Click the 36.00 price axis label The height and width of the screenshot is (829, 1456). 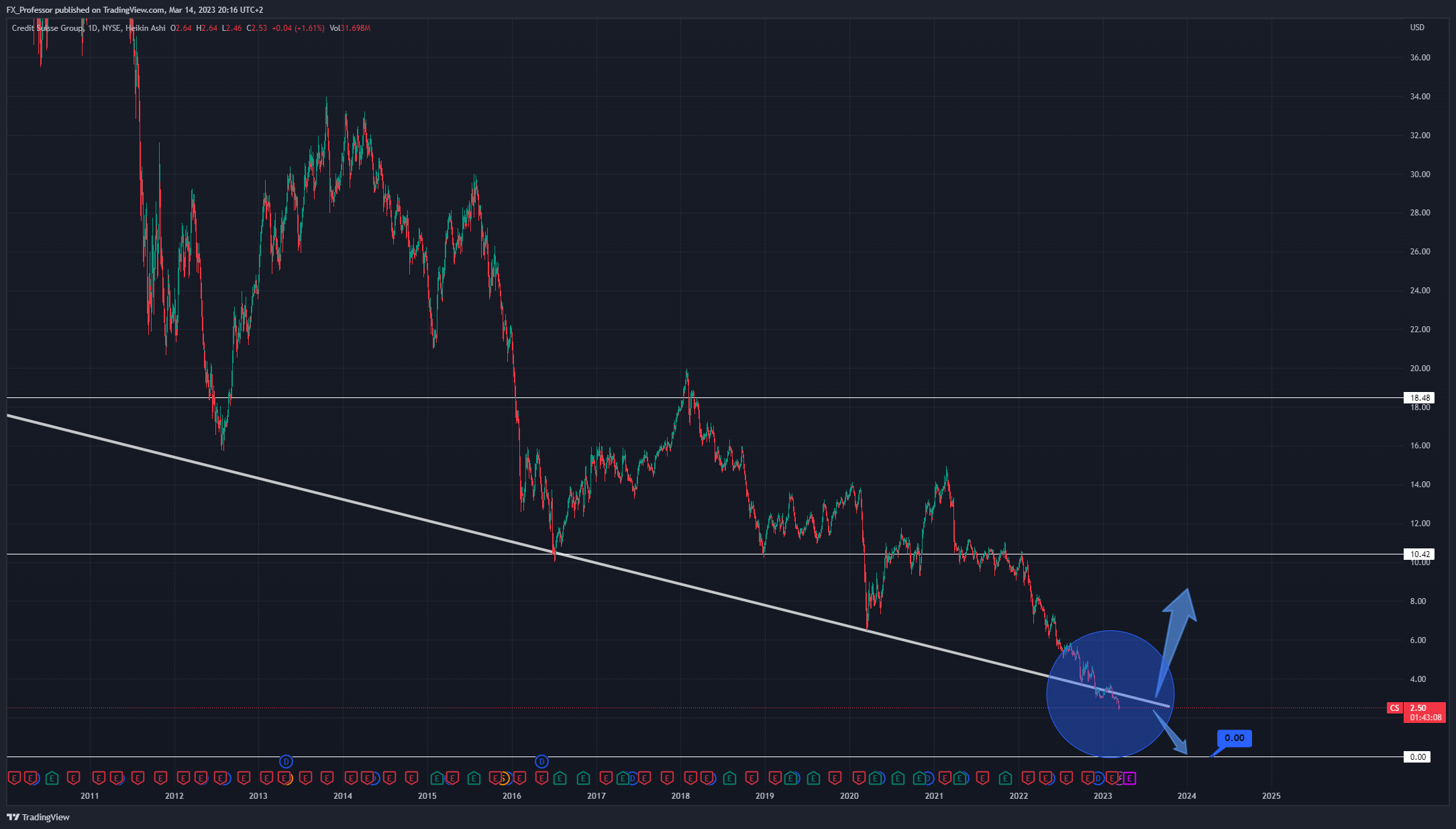point(1420,58)
